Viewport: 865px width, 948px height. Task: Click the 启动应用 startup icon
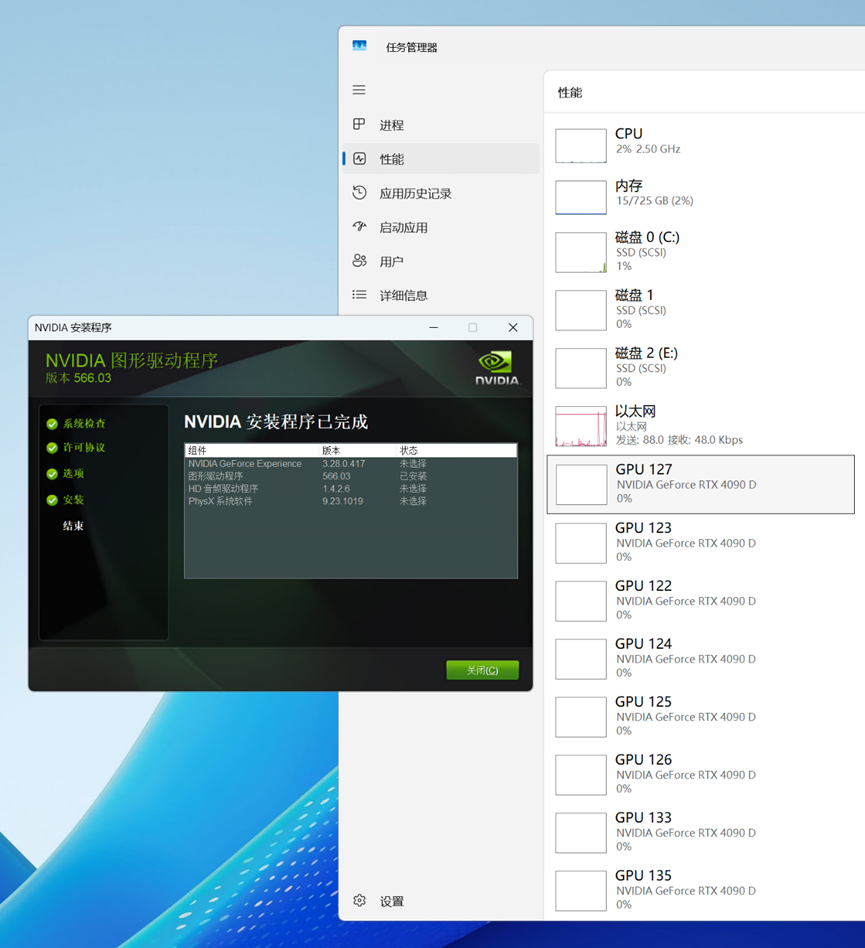point(359,227)
